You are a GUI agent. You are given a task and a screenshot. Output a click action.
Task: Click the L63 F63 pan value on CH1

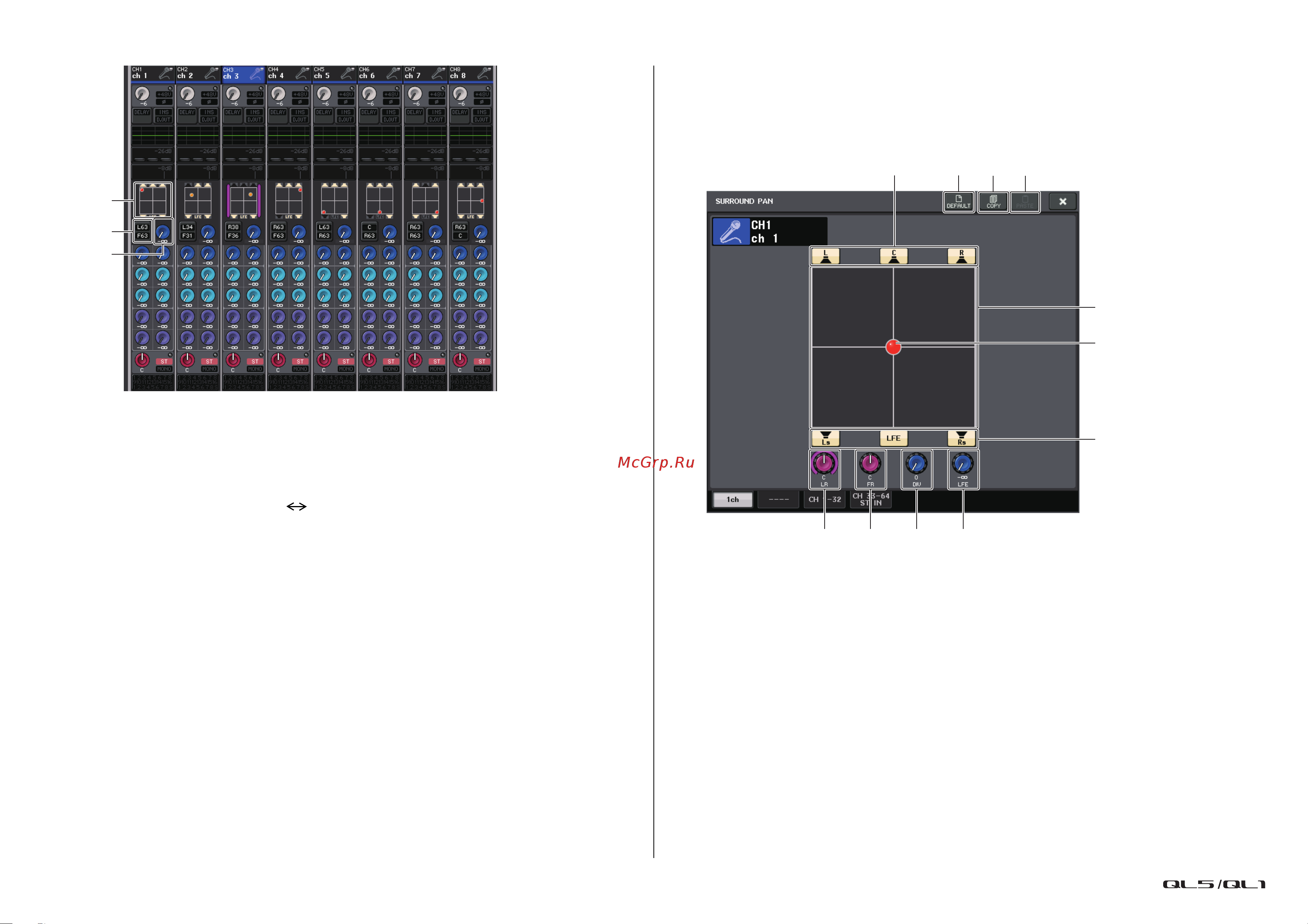coord(142,231)
